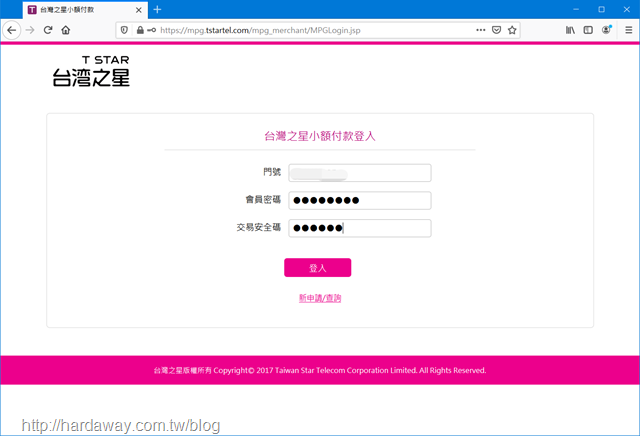
Task: Reload the current page
Action: tap(48, 30)
